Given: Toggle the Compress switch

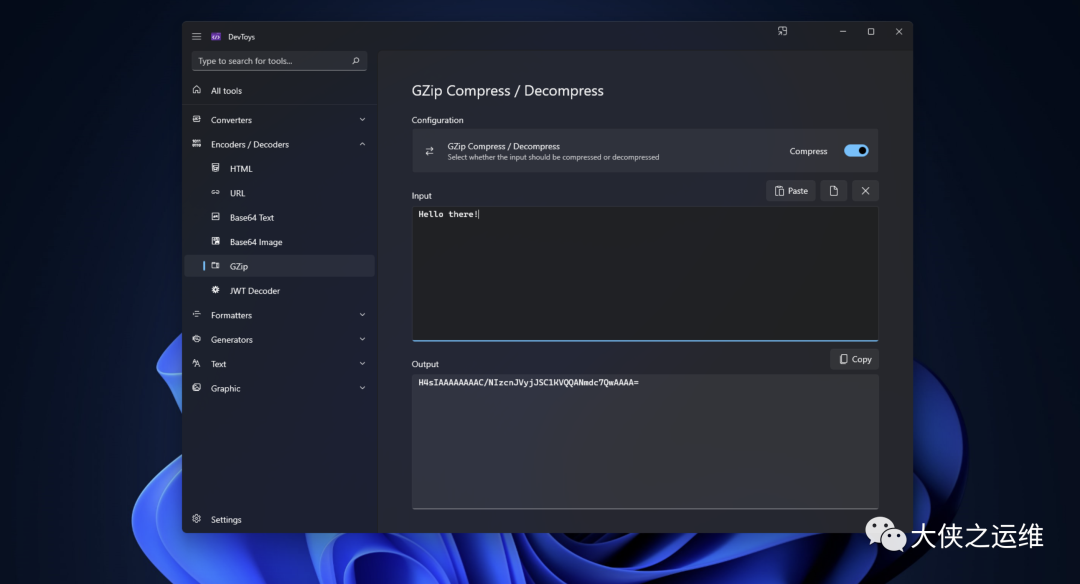Looking at the screenshot, I should click(856, 151).
